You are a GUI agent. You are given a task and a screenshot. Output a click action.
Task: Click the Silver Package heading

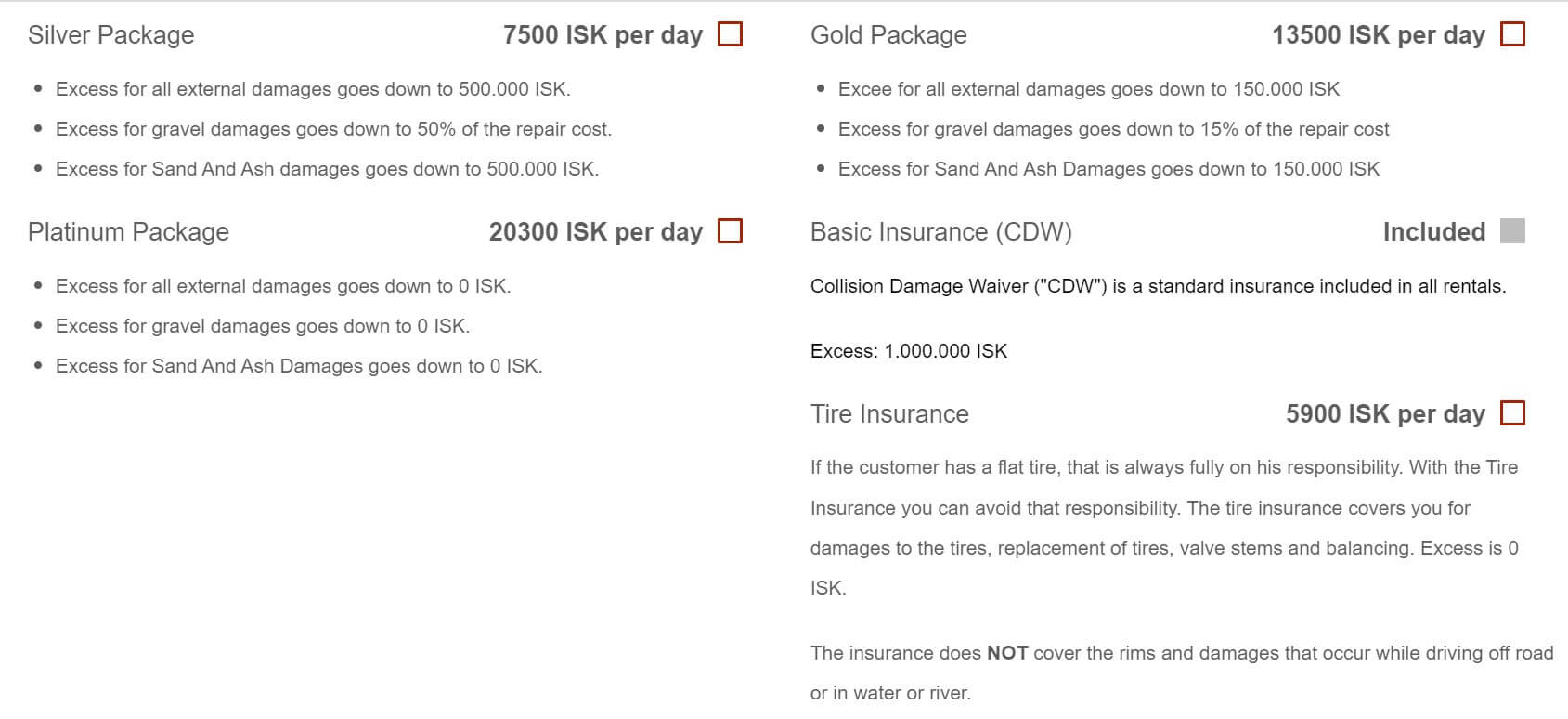111,35
